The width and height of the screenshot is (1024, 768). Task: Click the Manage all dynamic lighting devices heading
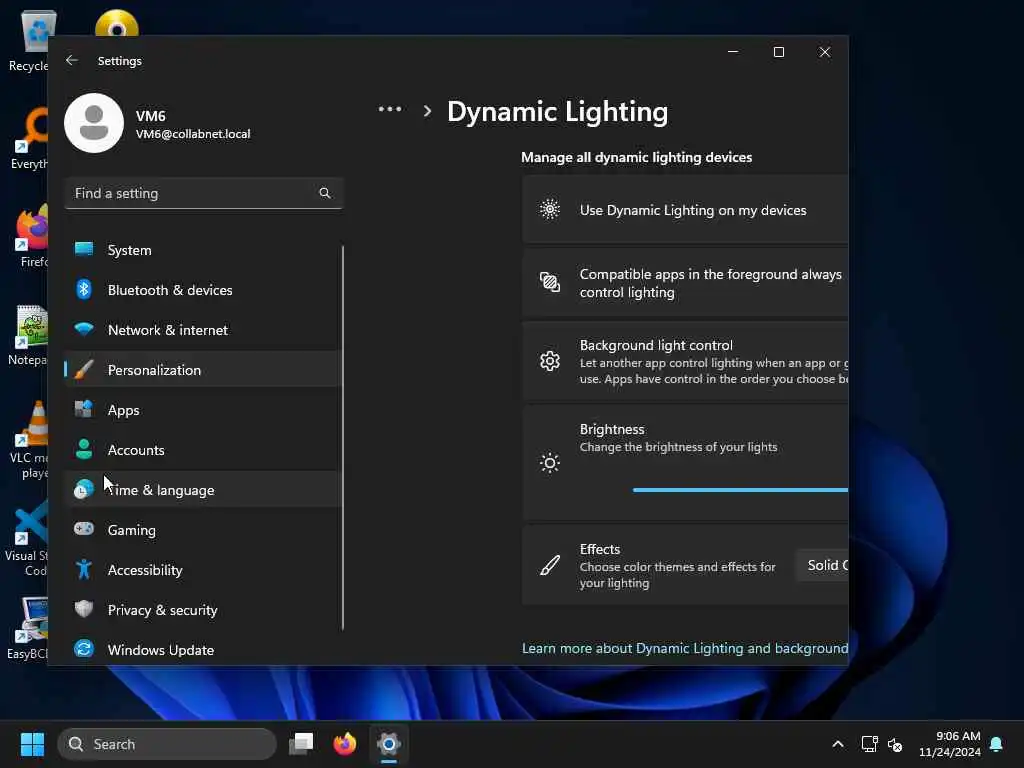click(x=636, y=157)
